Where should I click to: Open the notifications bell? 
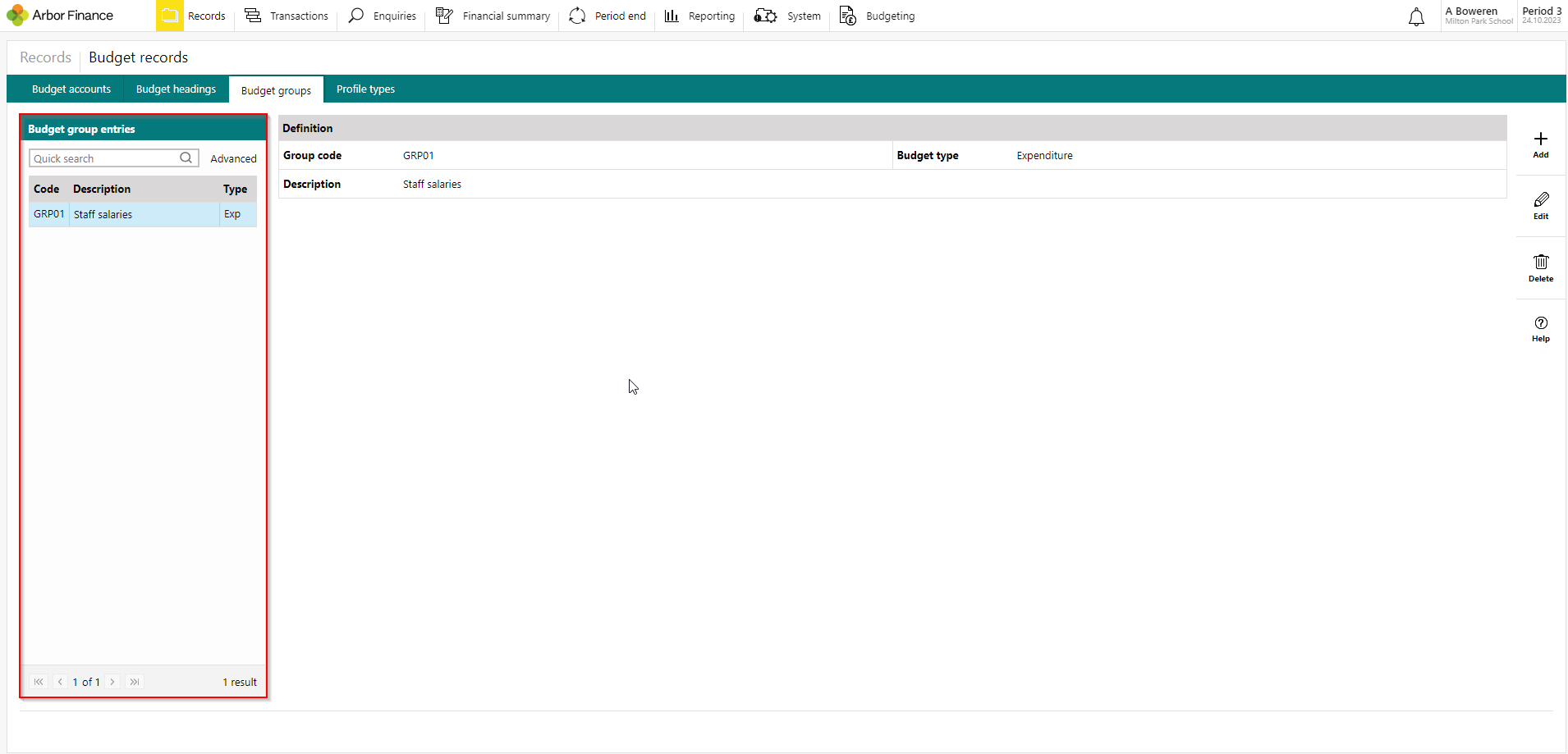point(1417,16)
